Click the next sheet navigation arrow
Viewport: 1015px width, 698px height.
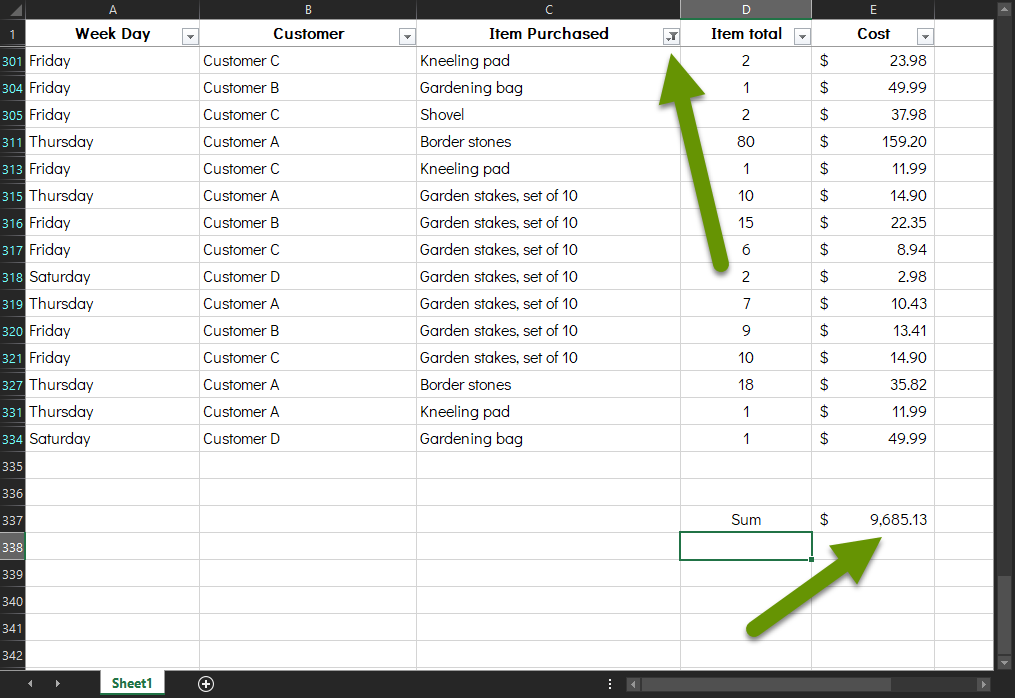click(57, 684)
